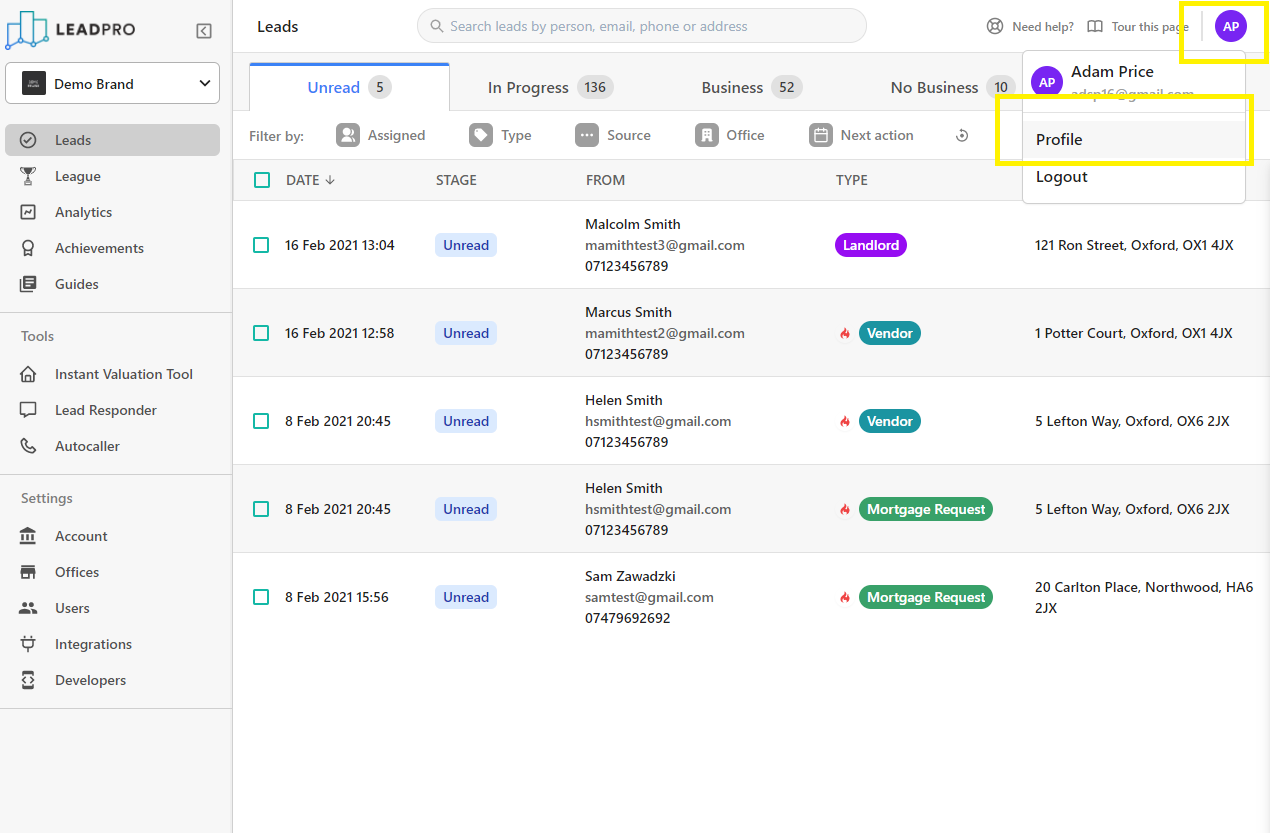Select Profile from the user menu
Image resolution: width=1270 pixels, height=833 pixels.
click(x=1059, y=140)
